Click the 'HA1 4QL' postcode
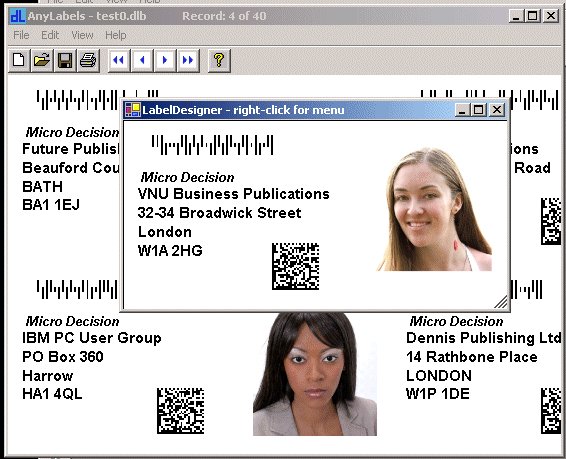Viewport: 566px width, 459px height. (52, 394)
